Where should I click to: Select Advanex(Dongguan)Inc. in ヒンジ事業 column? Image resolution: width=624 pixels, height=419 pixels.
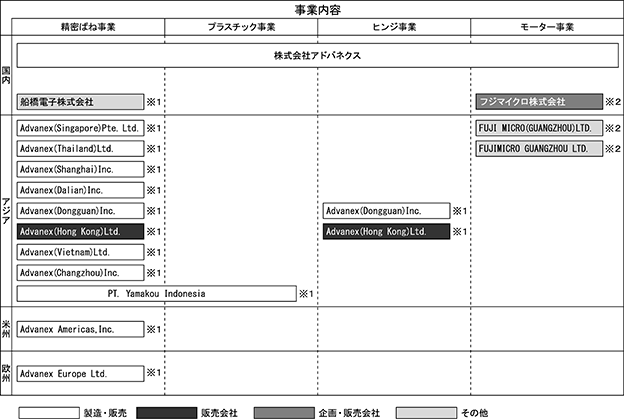pyautogui.click(x=386, y=211)
